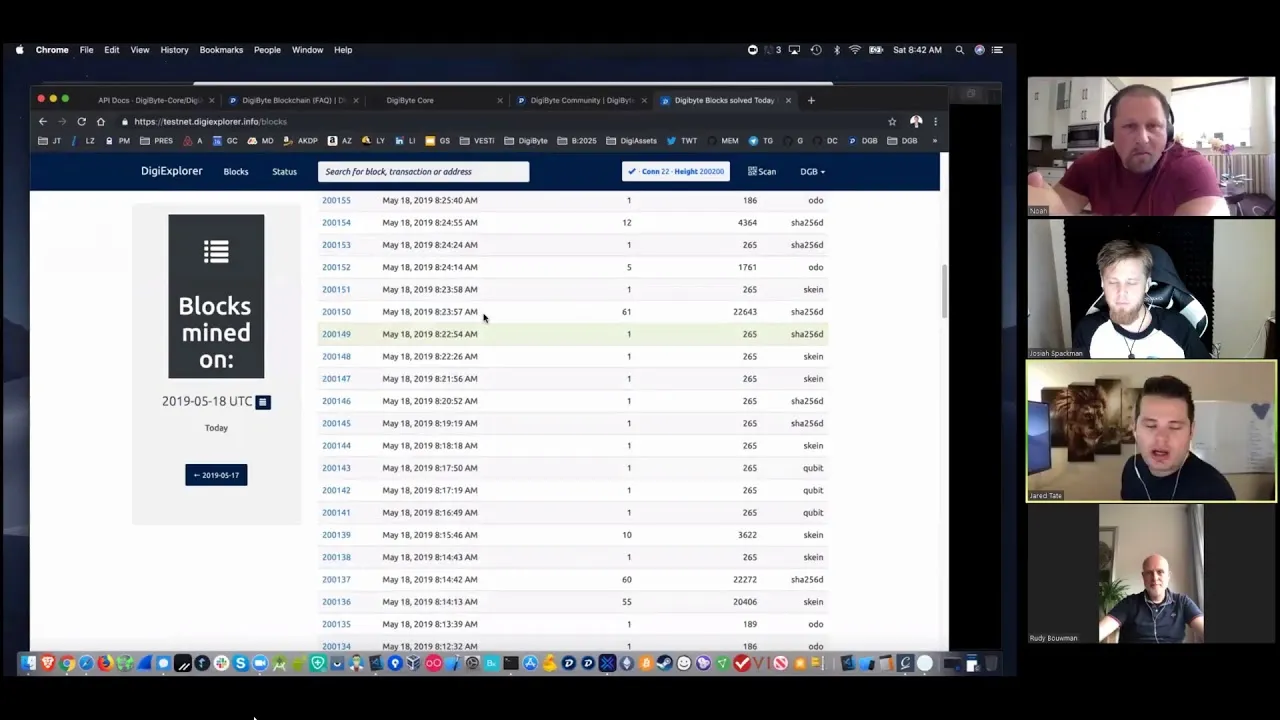This screenshot has width=1280, height=720.
Task: Click the Chrome home icon
Action: (100, 121)
